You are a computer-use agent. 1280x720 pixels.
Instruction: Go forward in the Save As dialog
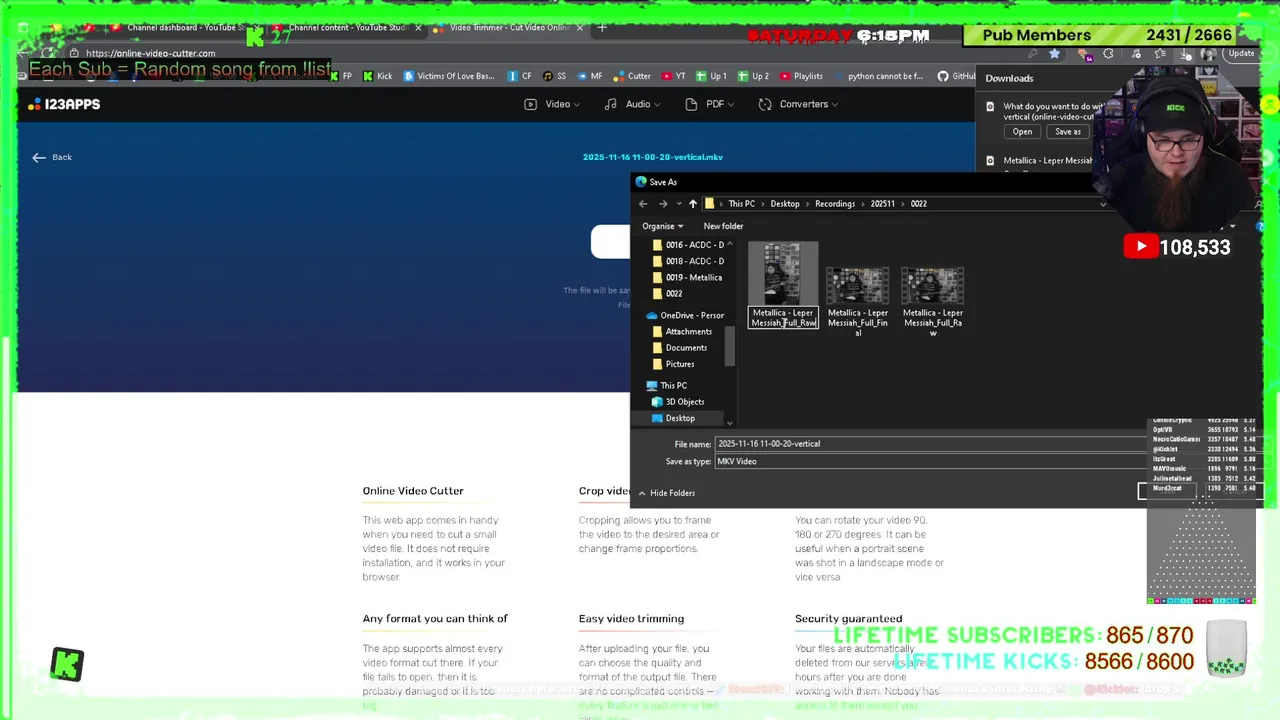point(662,204)
